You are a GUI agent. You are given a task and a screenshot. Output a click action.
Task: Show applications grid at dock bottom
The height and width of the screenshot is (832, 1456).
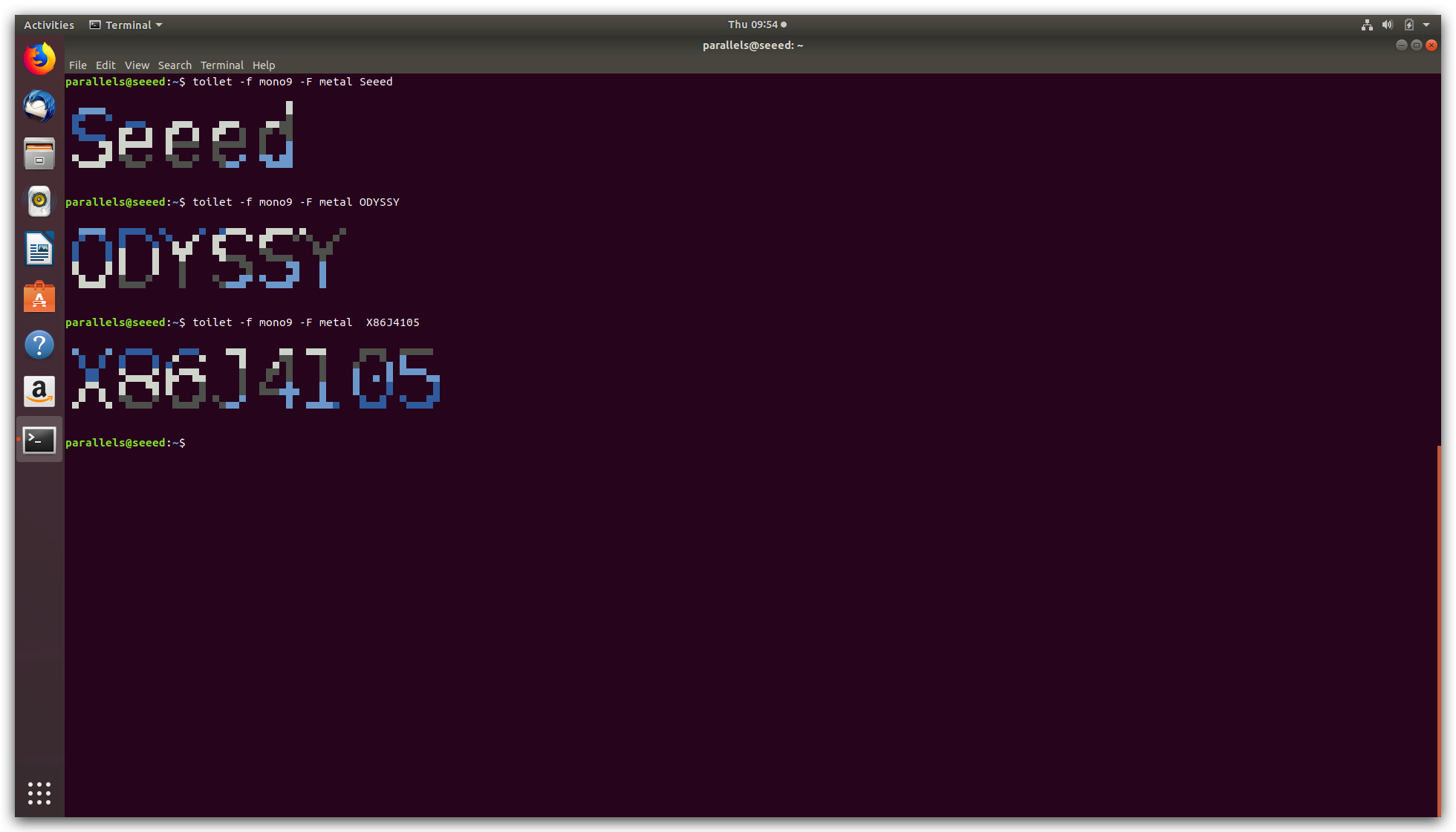(39, 793)
